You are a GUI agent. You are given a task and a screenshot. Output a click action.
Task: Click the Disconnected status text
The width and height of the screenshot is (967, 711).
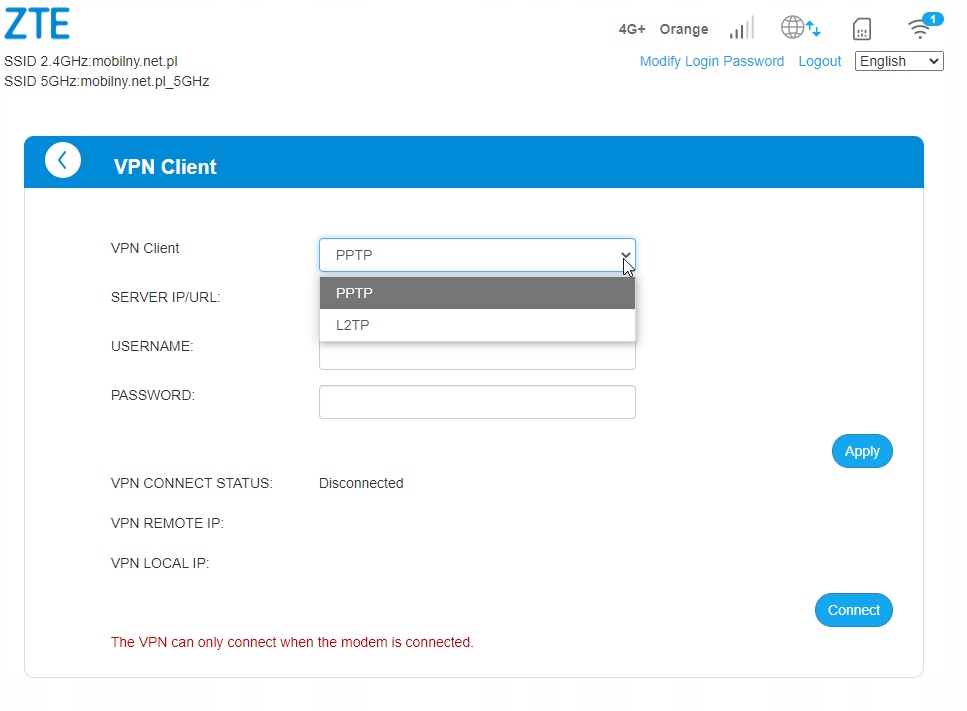(x=361, y=483)
